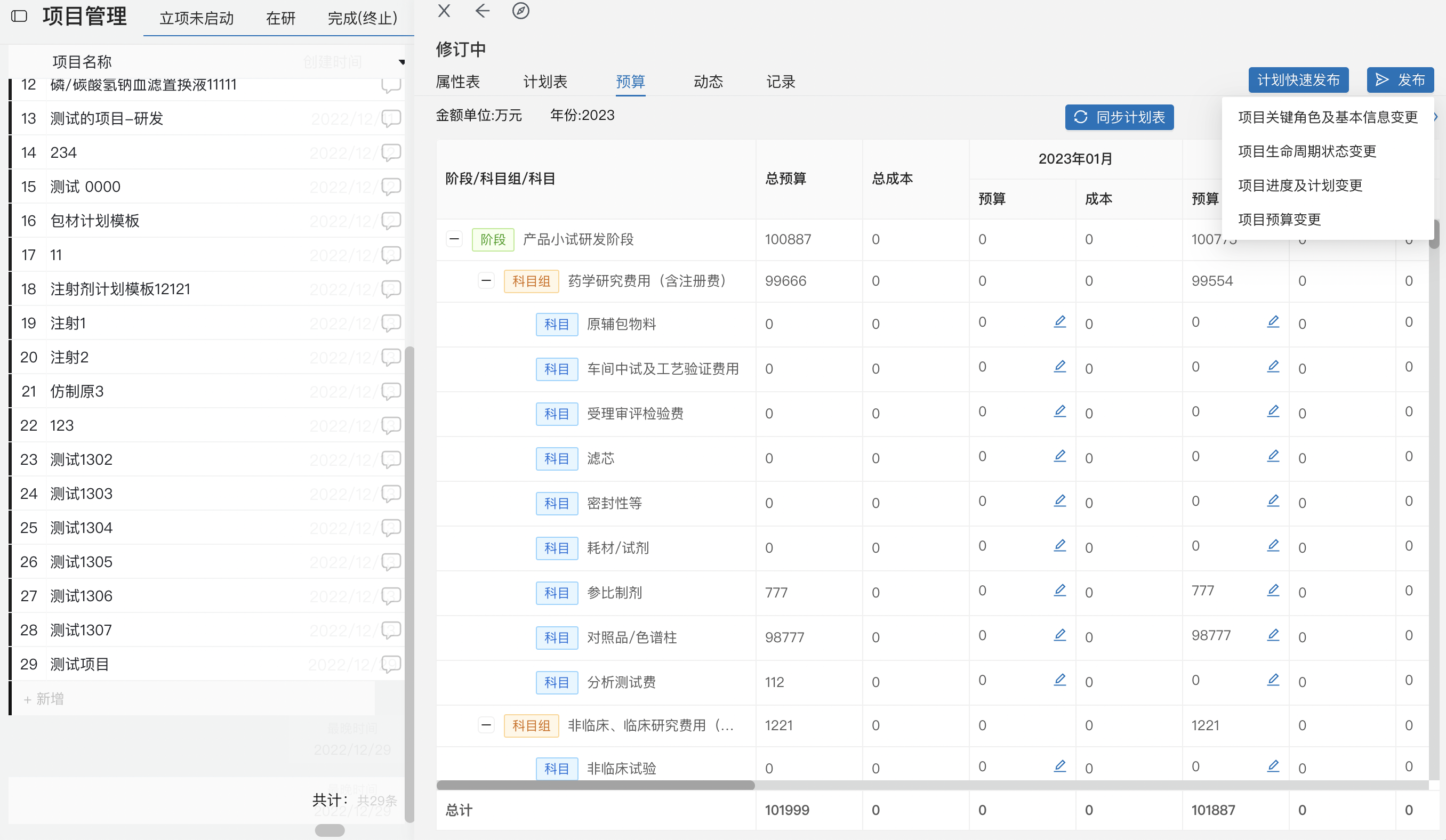Close the detail panel with the X icon

pos(444,11)
